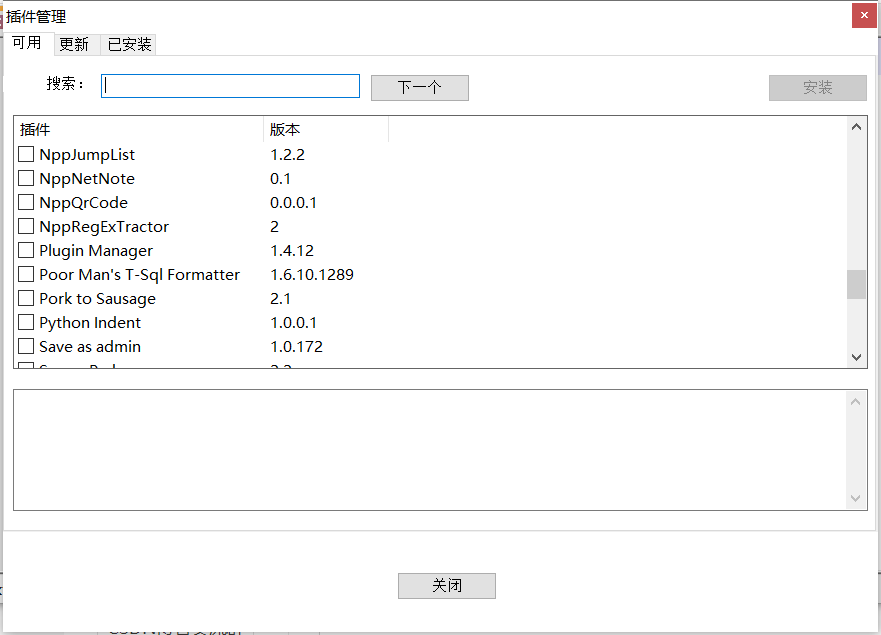Click description box scrollbar down arrow
881x635 pixels.
[x=856, y=498]
